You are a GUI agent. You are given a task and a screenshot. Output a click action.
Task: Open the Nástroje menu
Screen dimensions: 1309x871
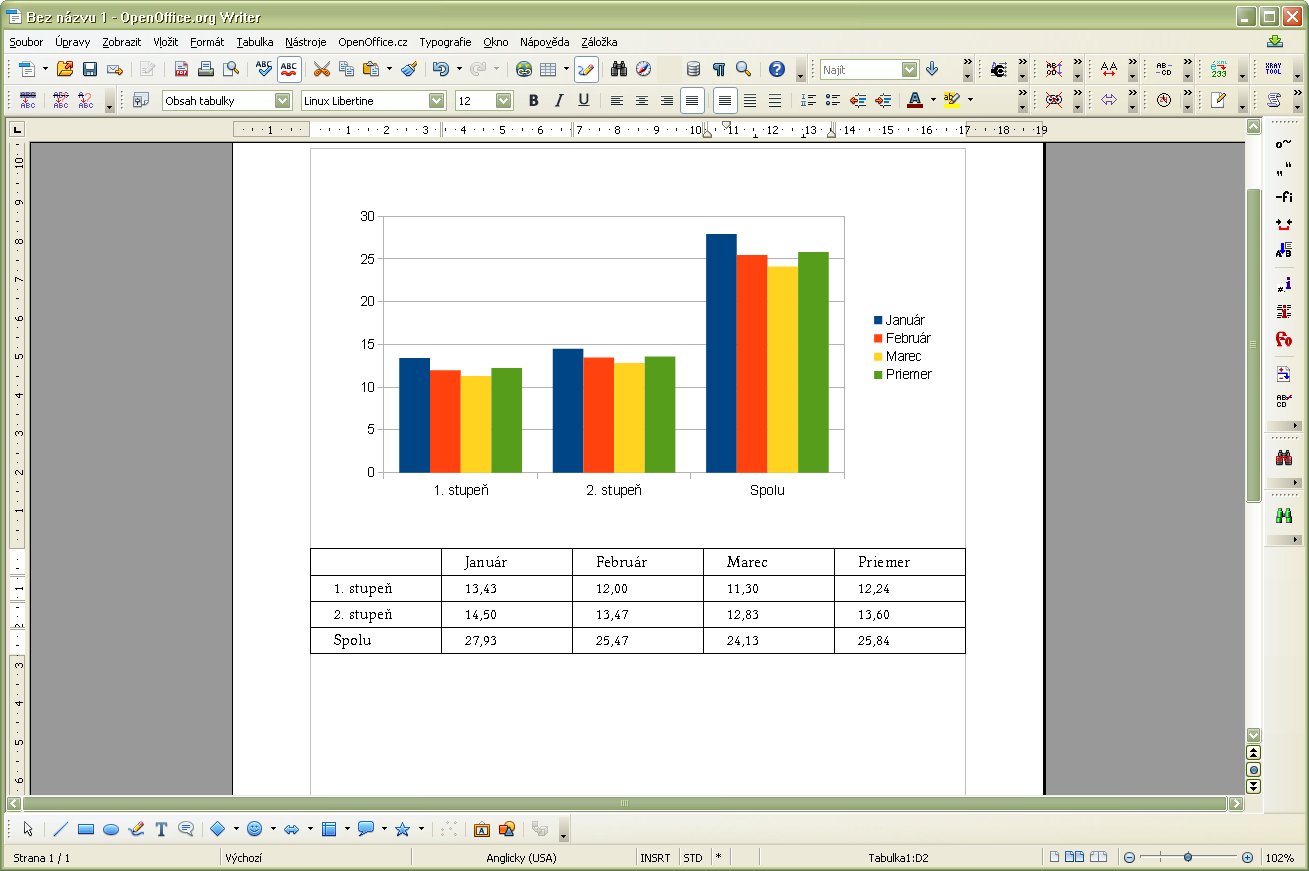click(306, 42)
